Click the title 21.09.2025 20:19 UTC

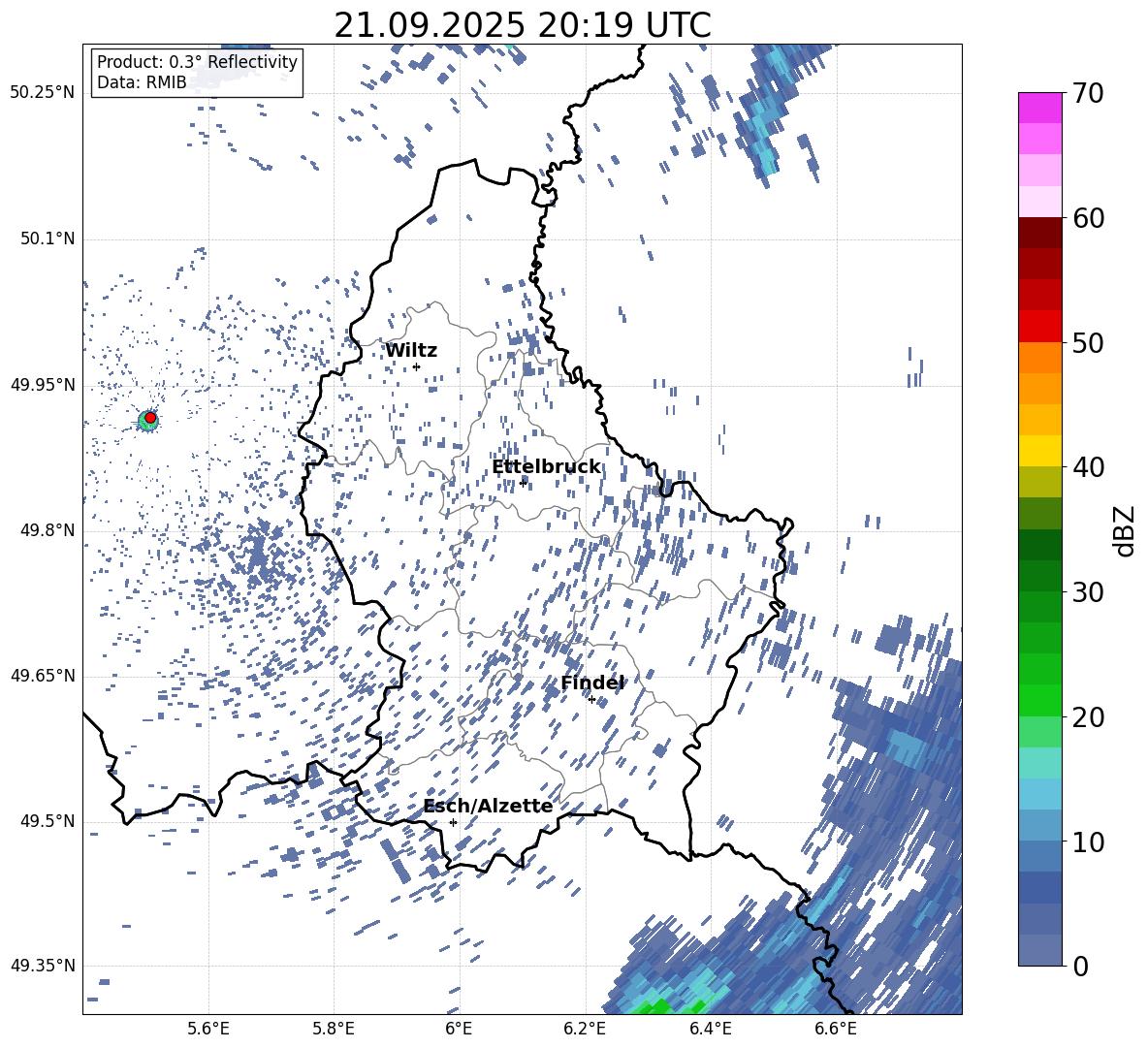pyautogui.click(x=522, y=25)
